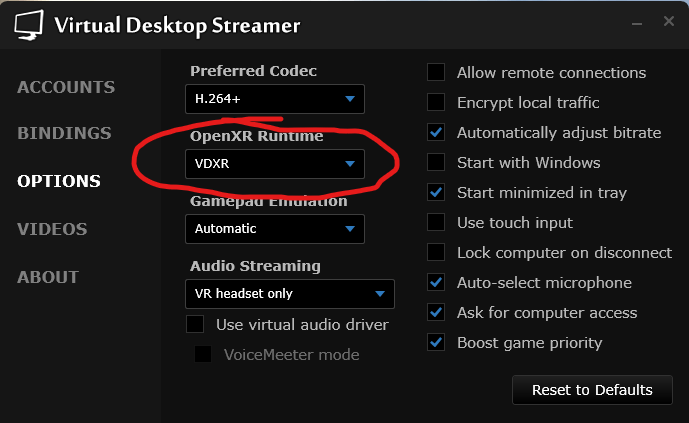Switch to the BINDINGS tab

pyautogui.click(x=64, y=133)
